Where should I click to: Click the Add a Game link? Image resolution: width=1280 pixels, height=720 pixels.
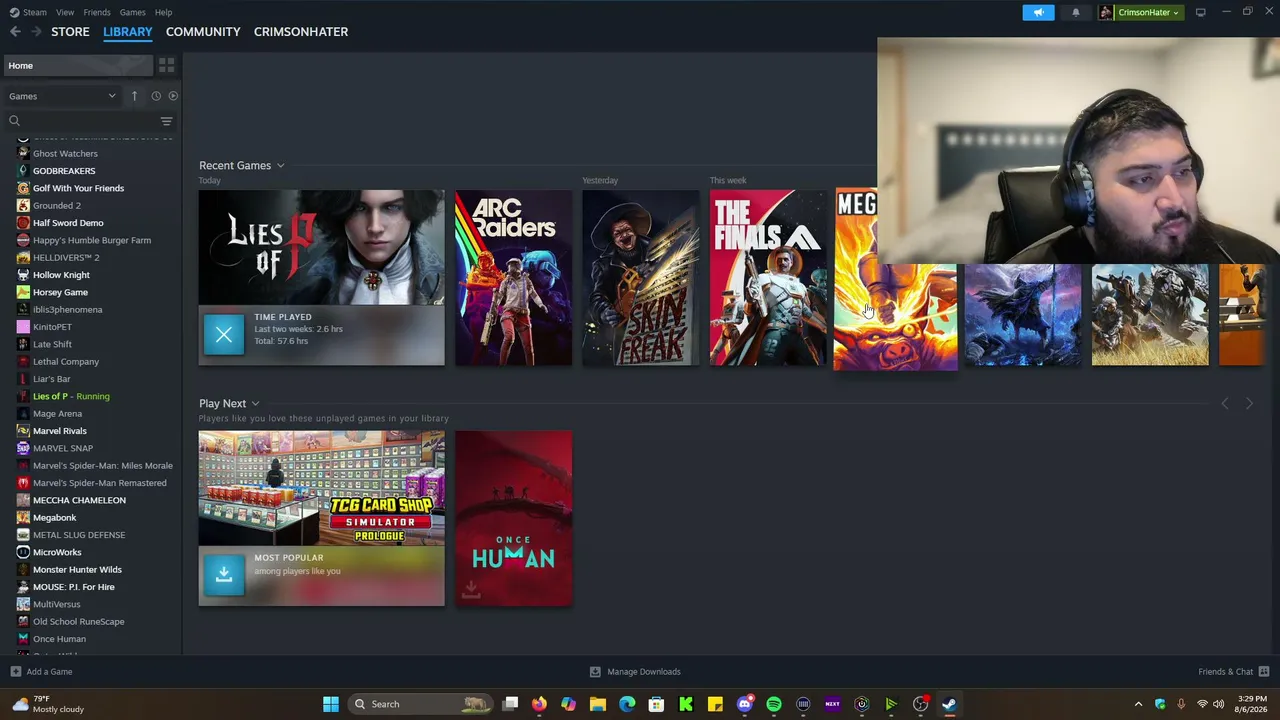click(49, 672)
